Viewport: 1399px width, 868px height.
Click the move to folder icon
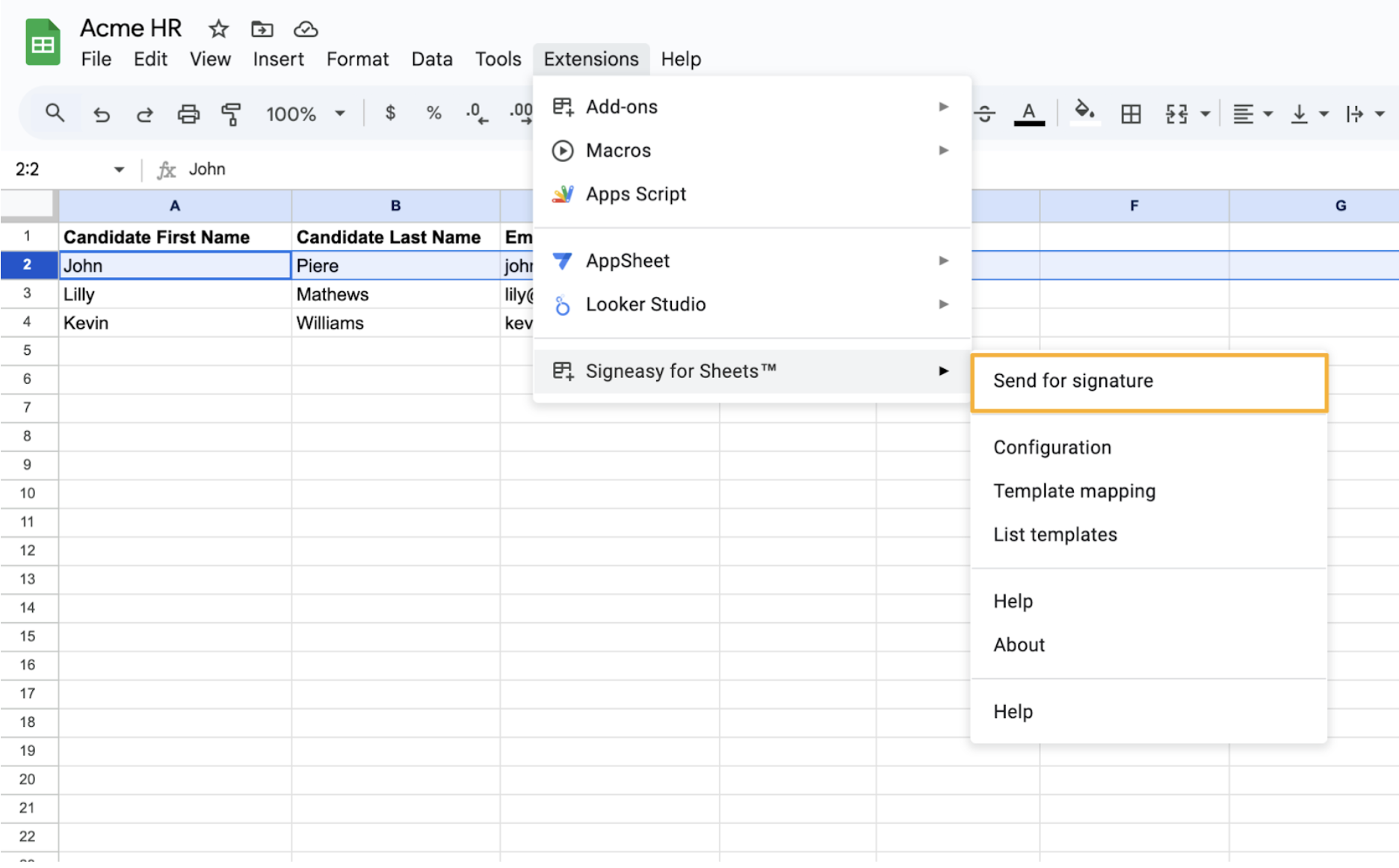pos(262,29)
